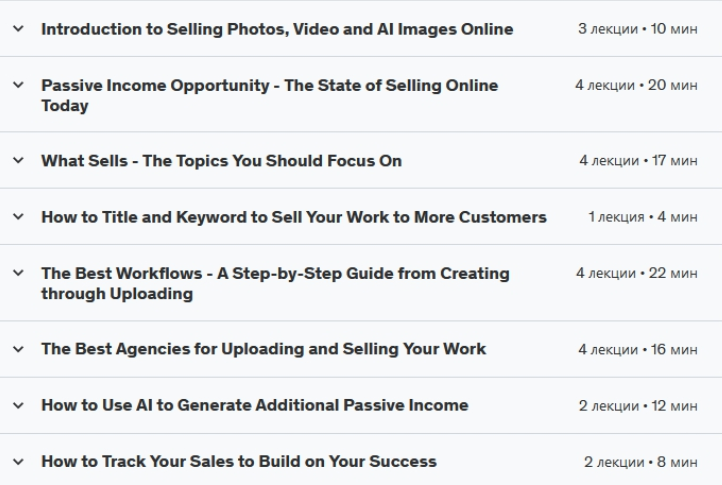This screenshot has height=485, width=722.
Task: Click chevron beside What Sells section
Action: (19, 161)
